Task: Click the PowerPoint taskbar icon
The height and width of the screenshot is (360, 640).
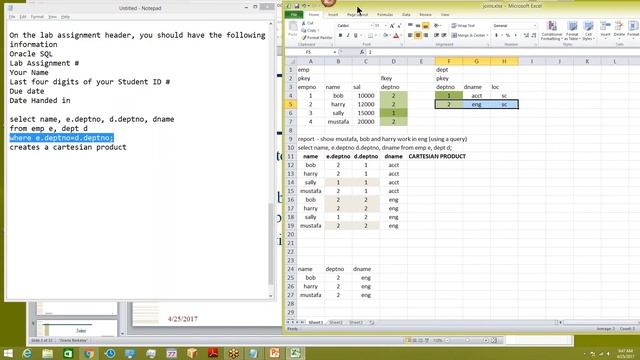Action: point(275,353)
